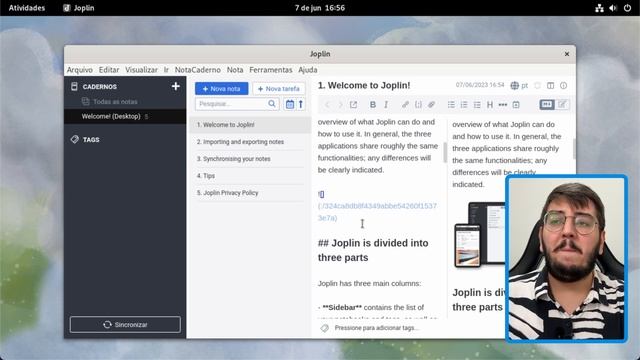Open the Ir menu

(x=166, y=70)
